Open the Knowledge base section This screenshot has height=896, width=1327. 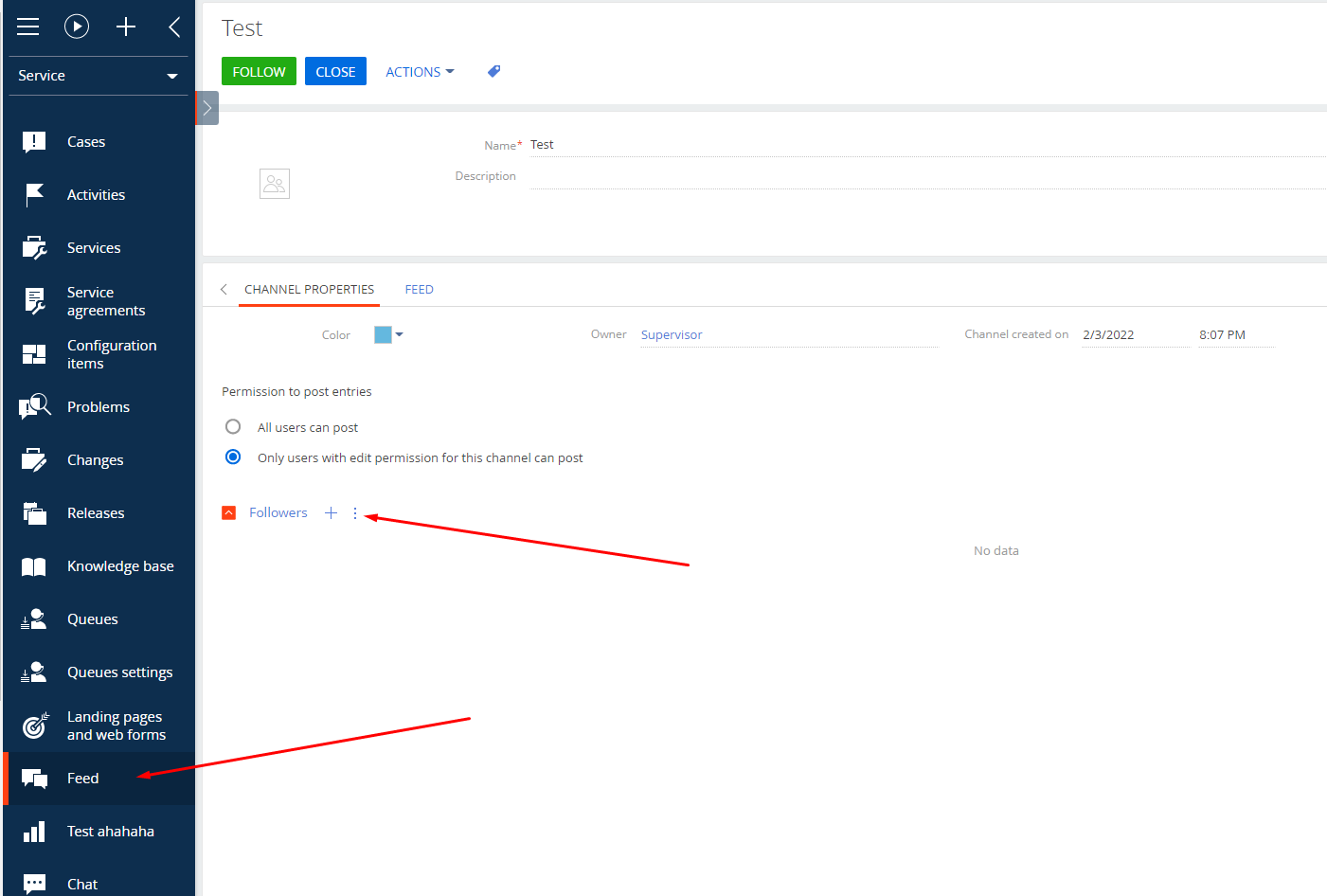119,566
